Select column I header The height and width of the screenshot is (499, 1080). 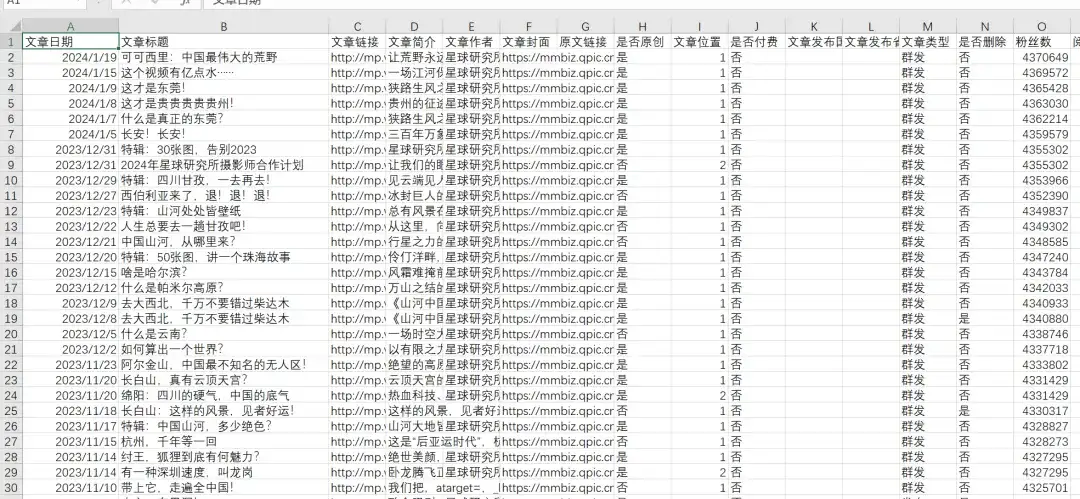tap(700, 27)
